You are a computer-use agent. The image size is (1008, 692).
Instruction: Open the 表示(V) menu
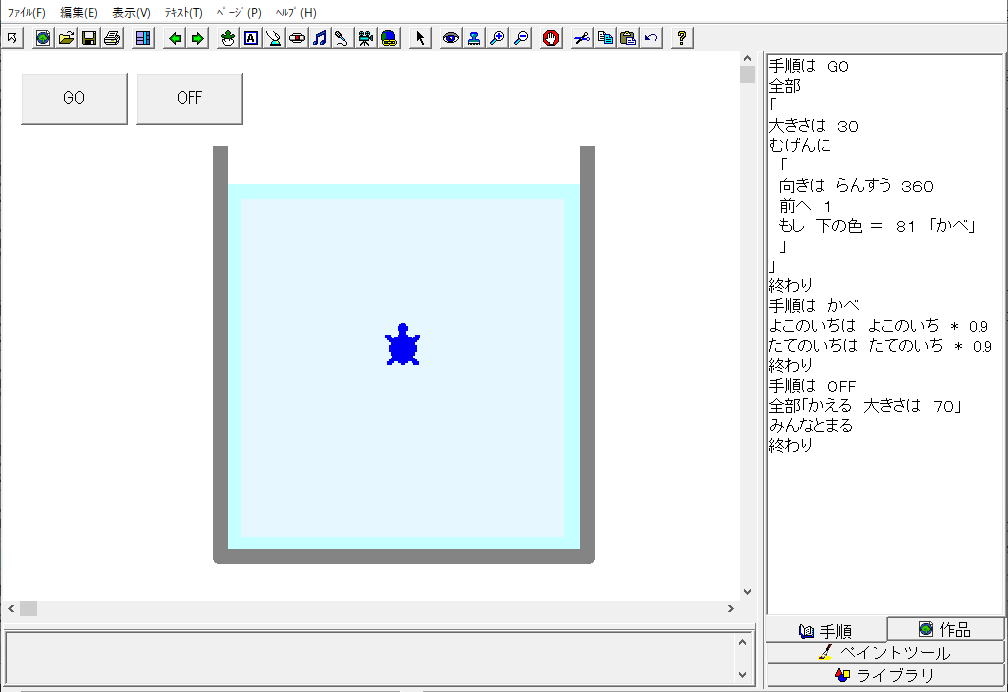click(x=131, y=12)
